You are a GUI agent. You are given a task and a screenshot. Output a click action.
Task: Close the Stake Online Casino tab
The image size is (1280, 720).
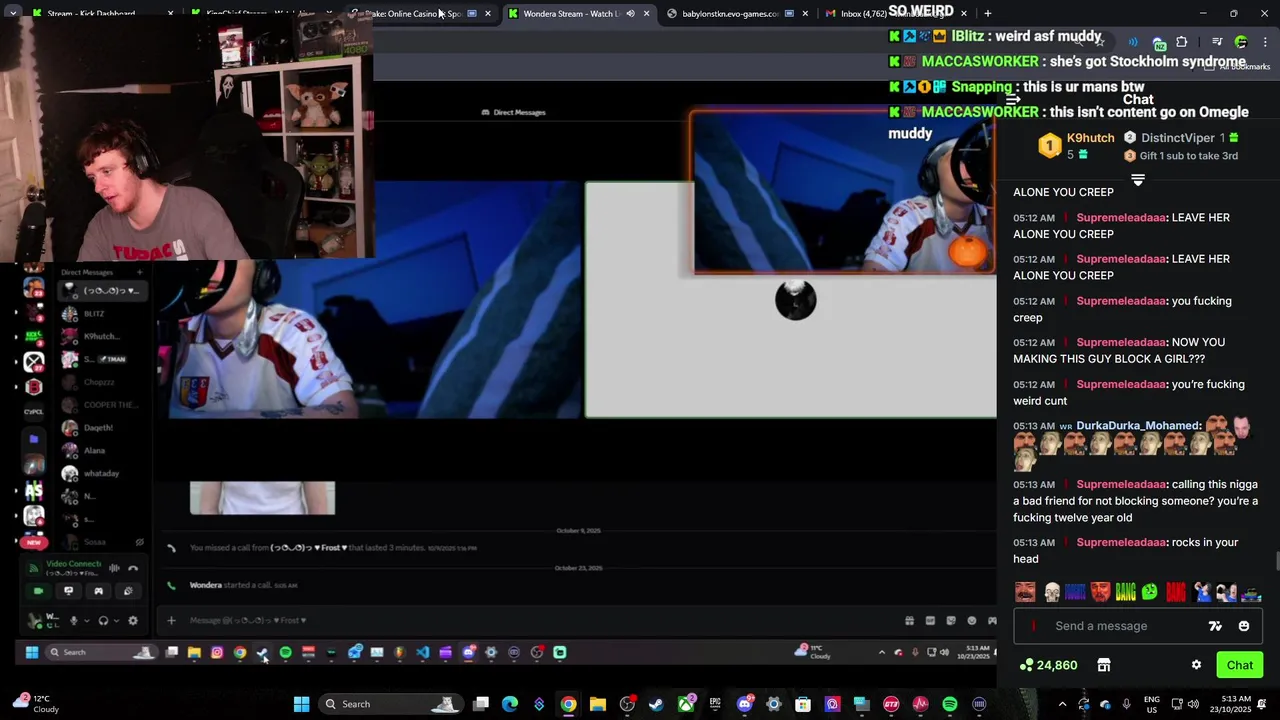click(x=488, y=13)
